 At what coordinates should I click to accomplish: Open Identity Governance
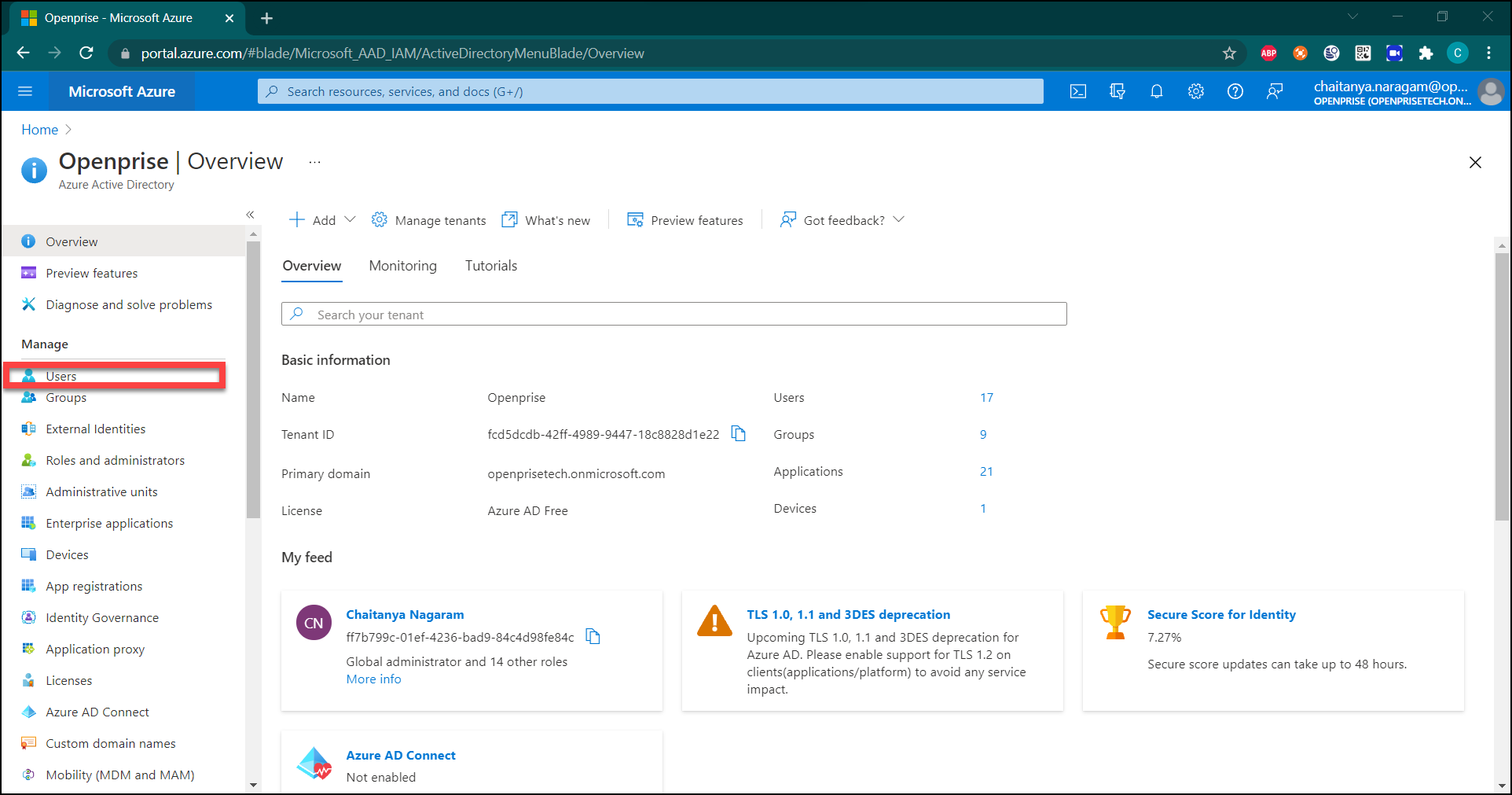point(124,617)
